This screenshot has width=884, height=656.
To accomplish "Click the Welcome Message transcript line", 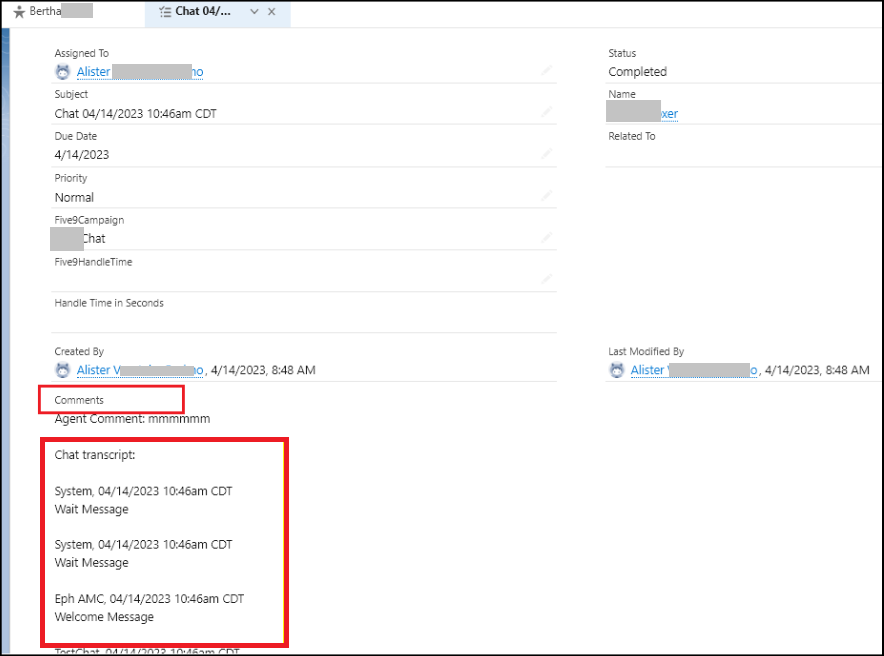I will (x=104, y=617).
